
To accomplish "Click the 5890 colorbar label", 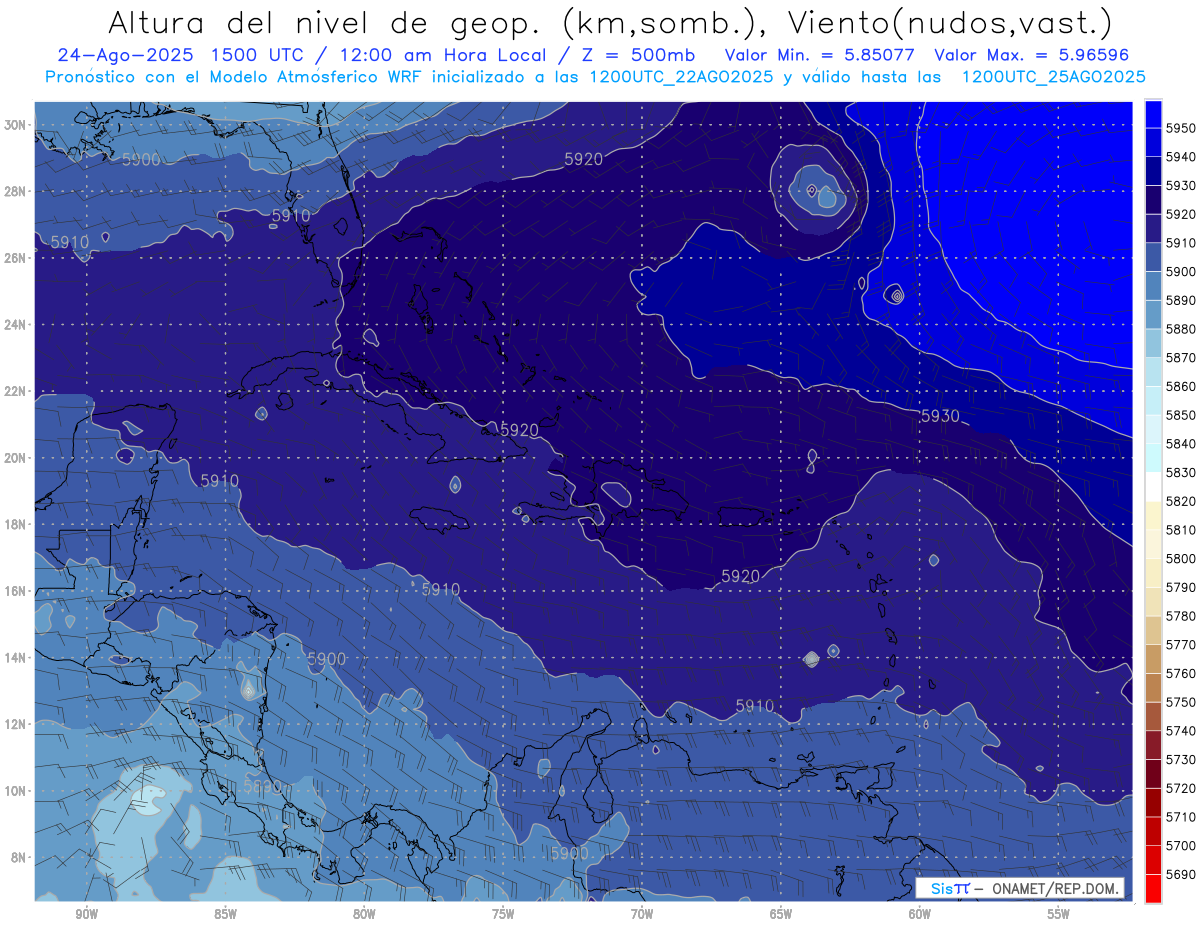I will (x=1182, y=300).
